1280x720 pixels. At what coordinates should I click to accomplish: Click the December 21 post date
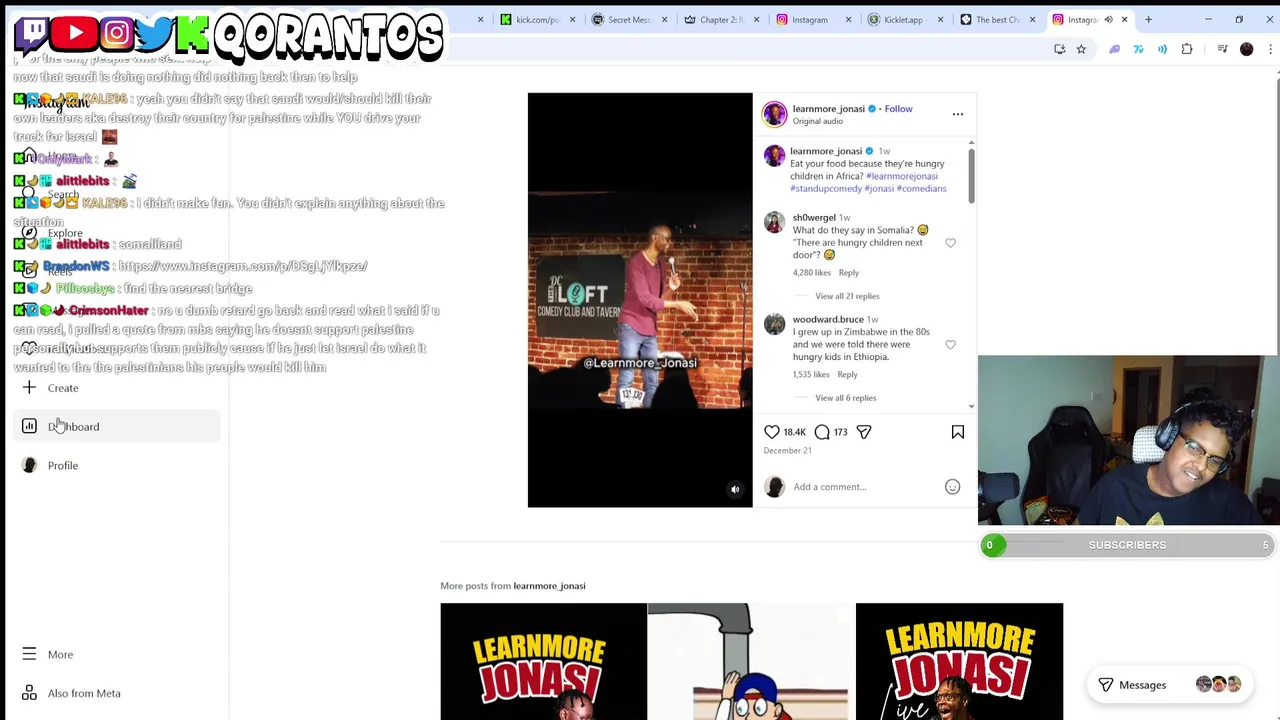pos(787,451)
